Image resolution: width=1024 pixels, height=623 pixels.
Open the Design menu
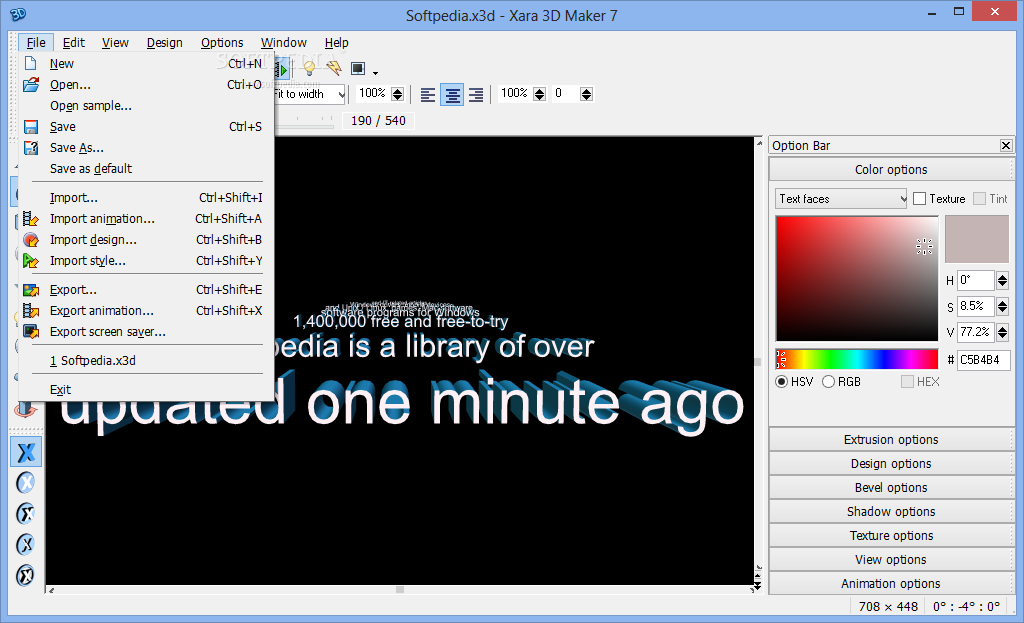click(165, 42)
